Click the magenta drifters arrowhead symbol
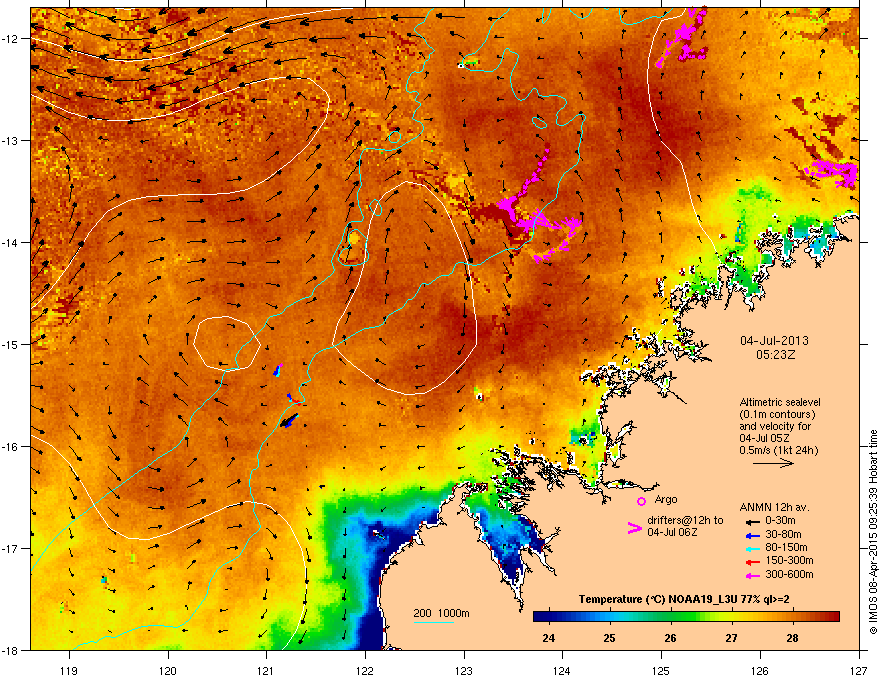 pos(634,527)
